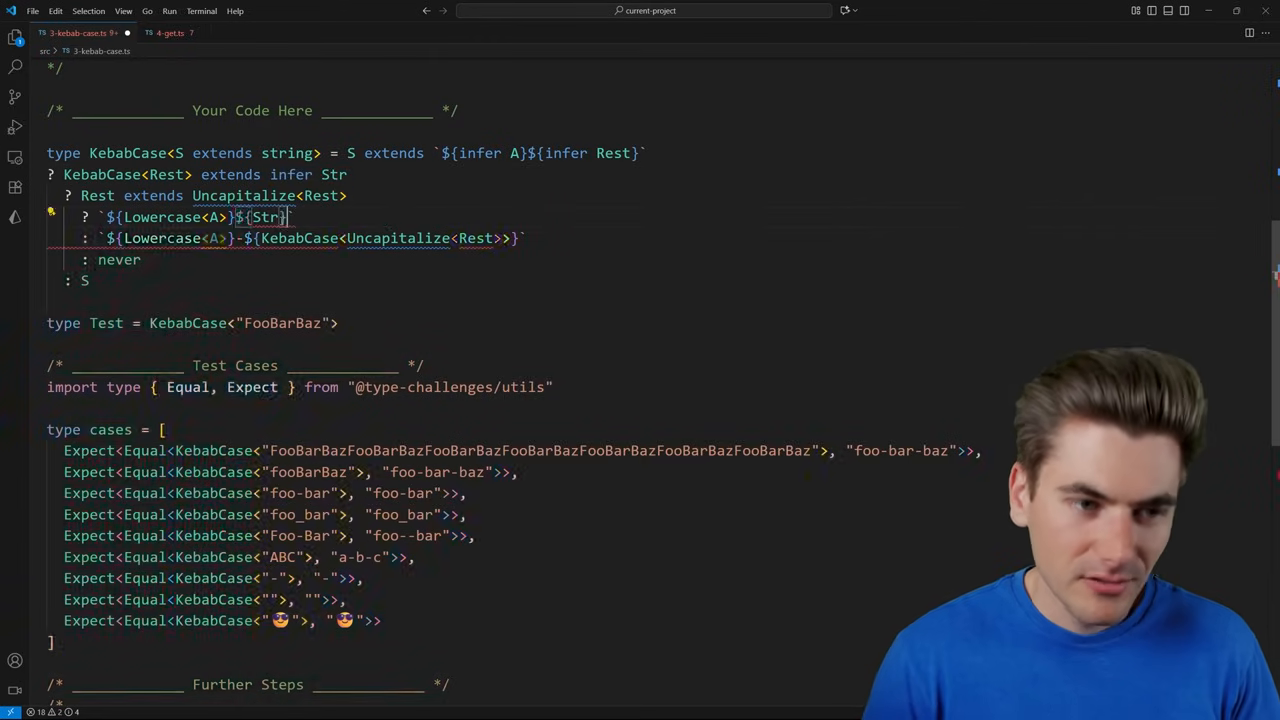This screenshot has width=1280, height=720.
Task: Open the Edit menu
Action: [x=56, y=11]
